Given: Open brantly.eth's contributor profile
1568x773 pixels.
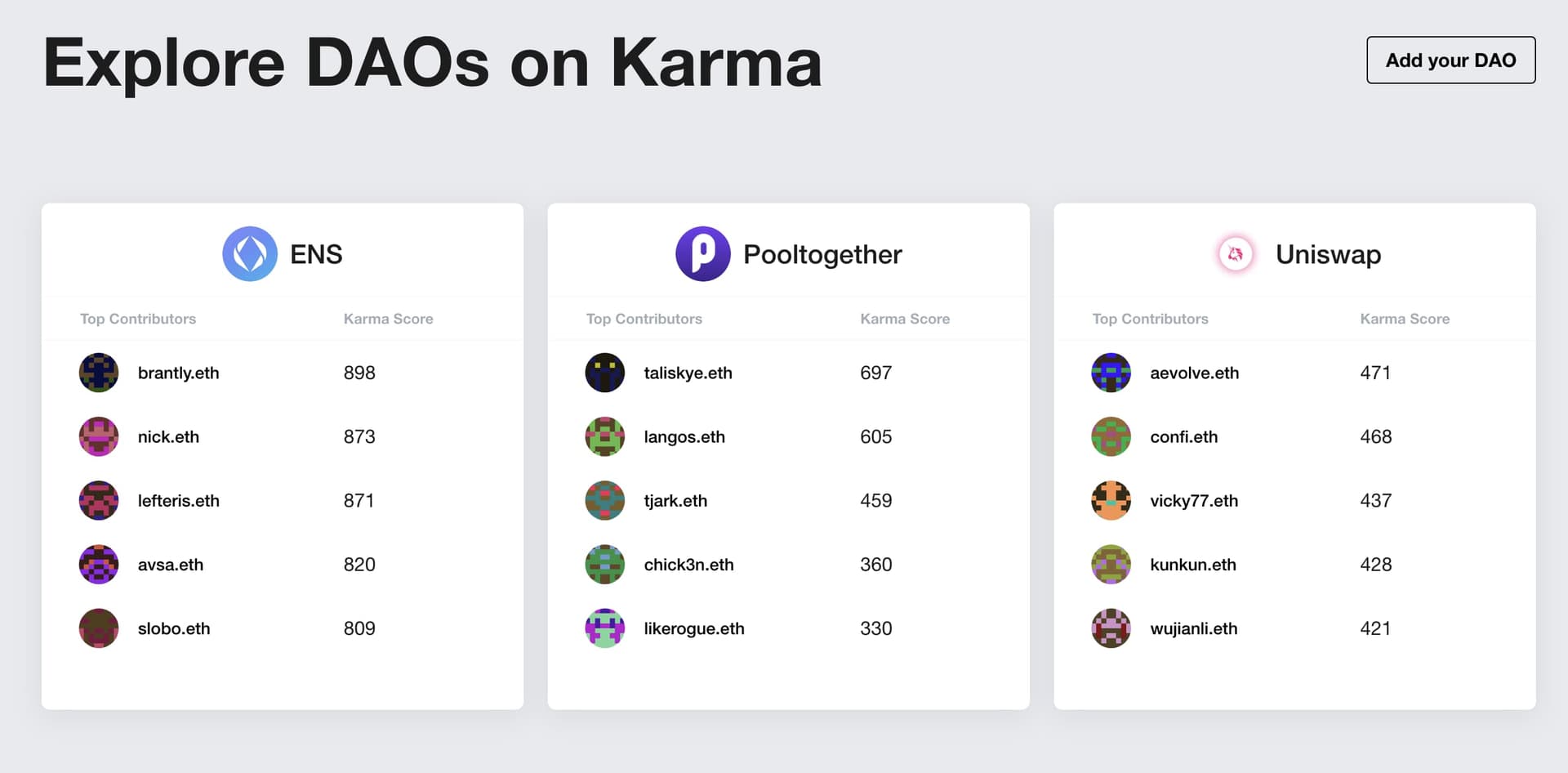Looking at the screenshot, I should coord(177,373).
